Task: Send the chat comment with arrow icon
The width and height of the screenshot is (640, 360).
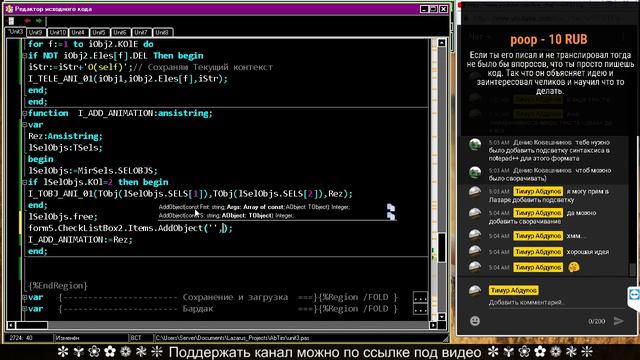Action: click(x=619, y=321)
